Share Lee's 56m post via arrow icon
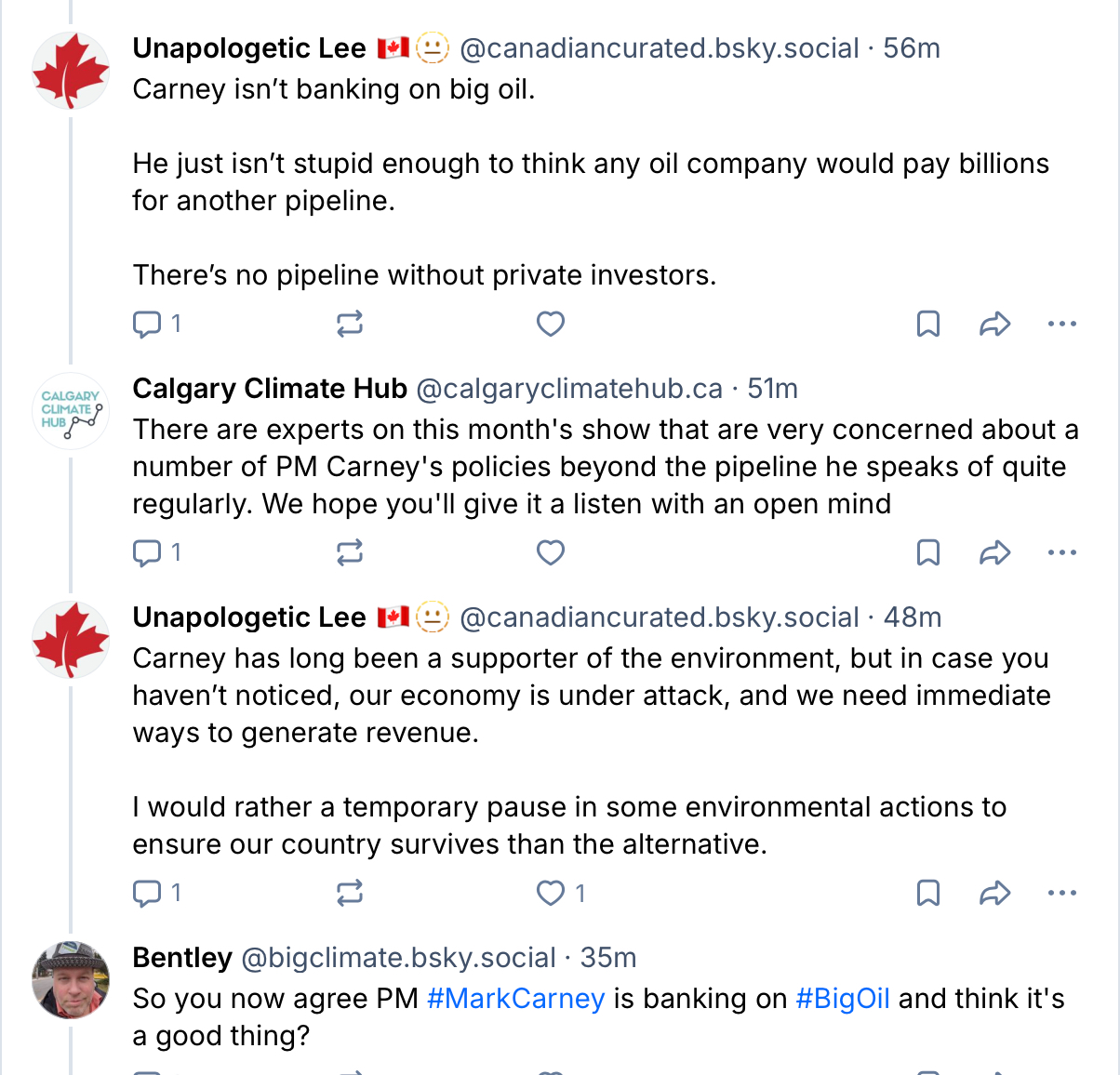This screenshot has width=1120, height=1075. point(994,324)
